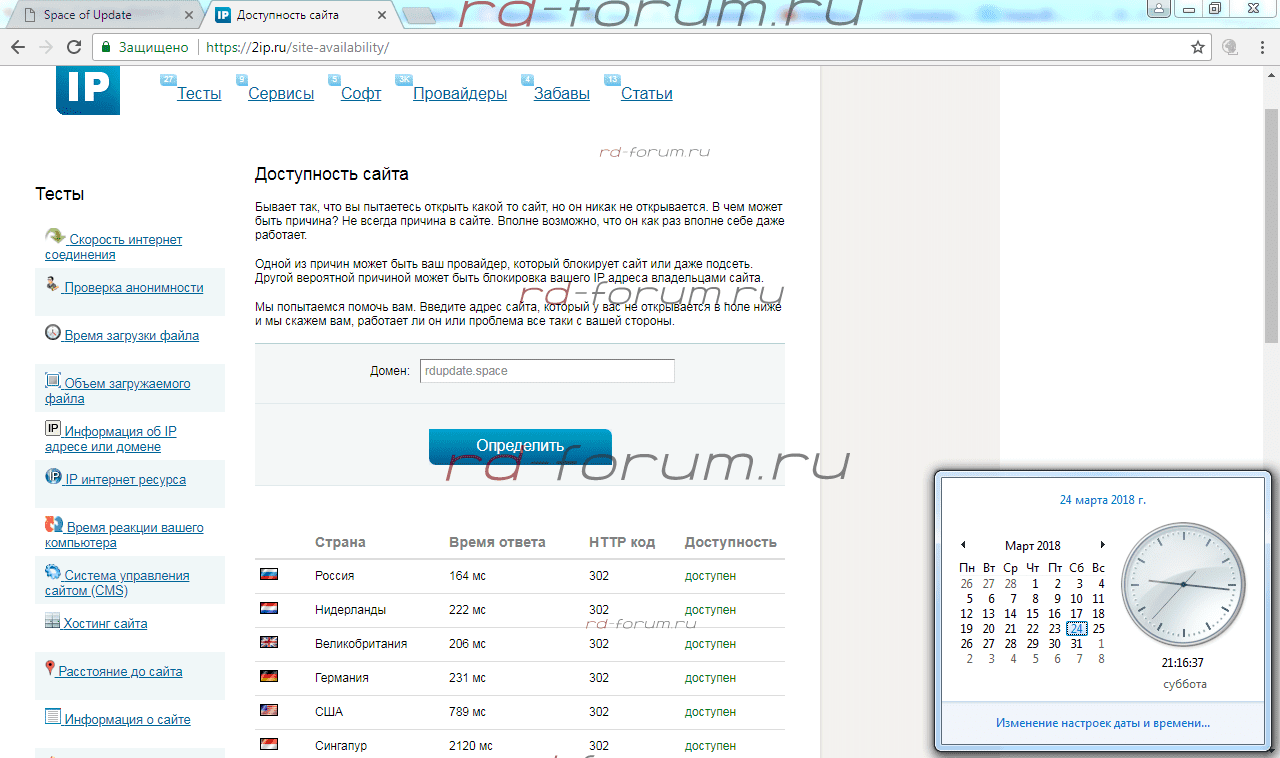Image resolution: width=1280 pixels, height=758 pixels.
Task: Bookmark this page with star icon
Action: point(1198,47)
